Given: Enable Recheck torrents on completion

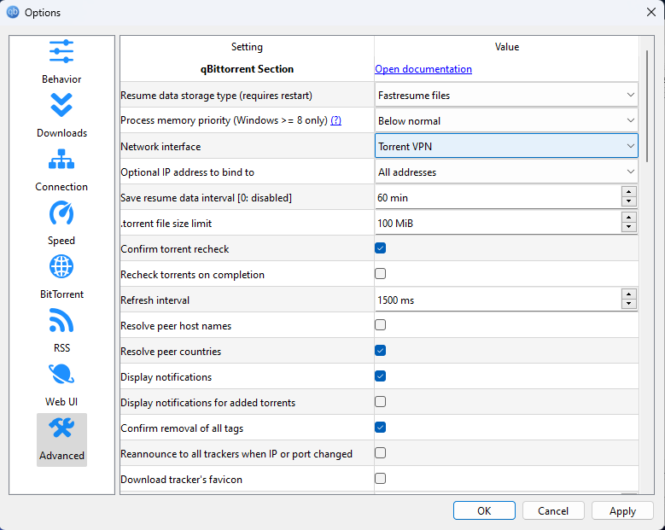Looking at the screenshot, I should coord(380,274).
